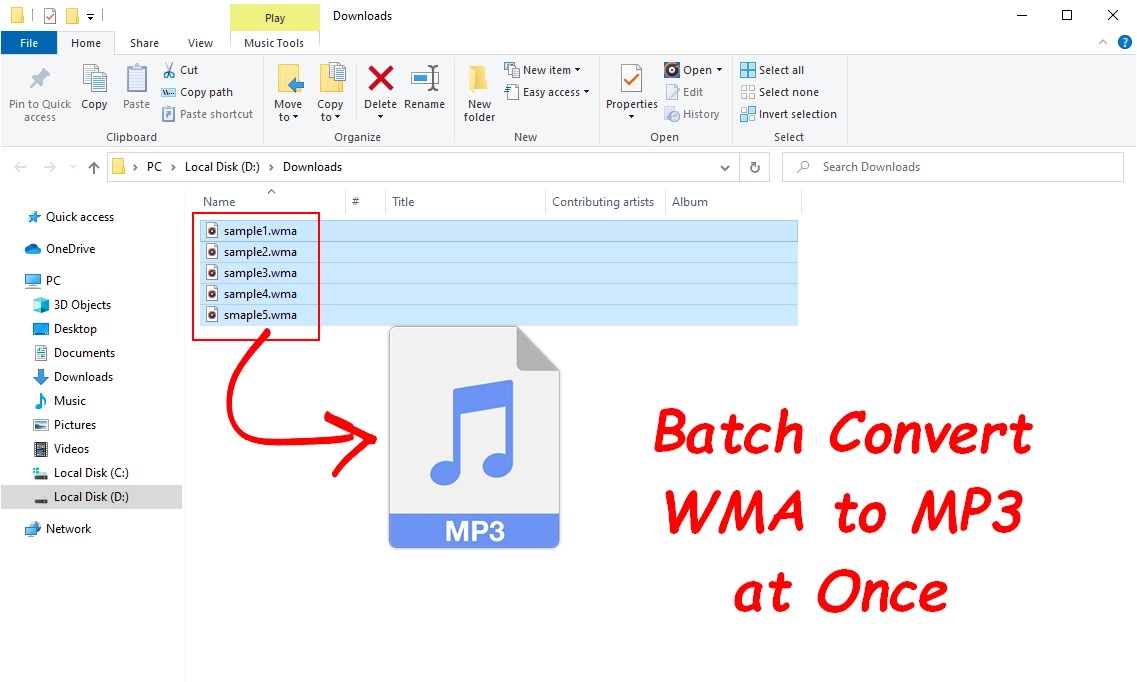Collapse the ribbon with the chevron
Screen dimensions: 1137x682
[x=1101, y=43]
